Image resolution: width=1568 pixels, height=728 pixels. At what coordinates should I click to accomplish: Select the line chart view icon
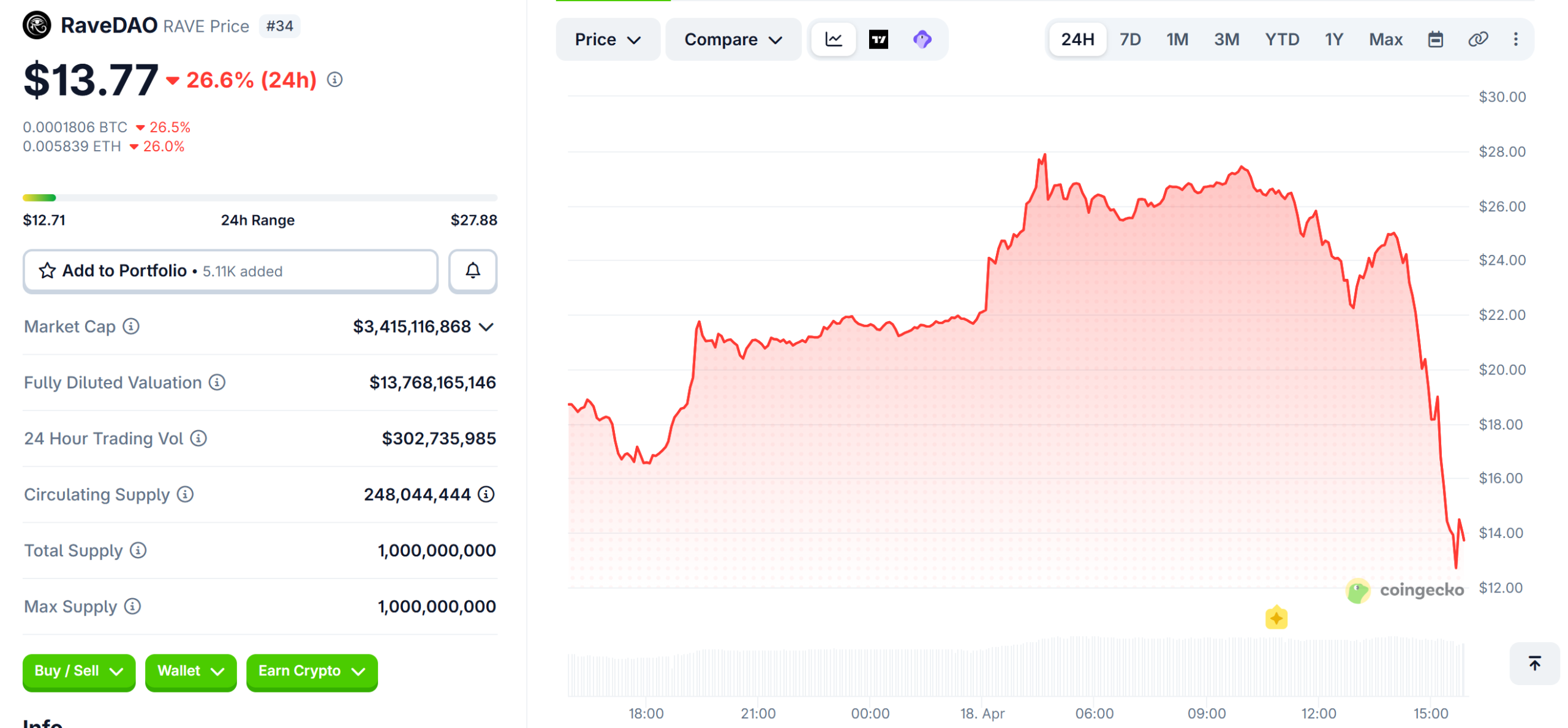click(x=834, y=39)
